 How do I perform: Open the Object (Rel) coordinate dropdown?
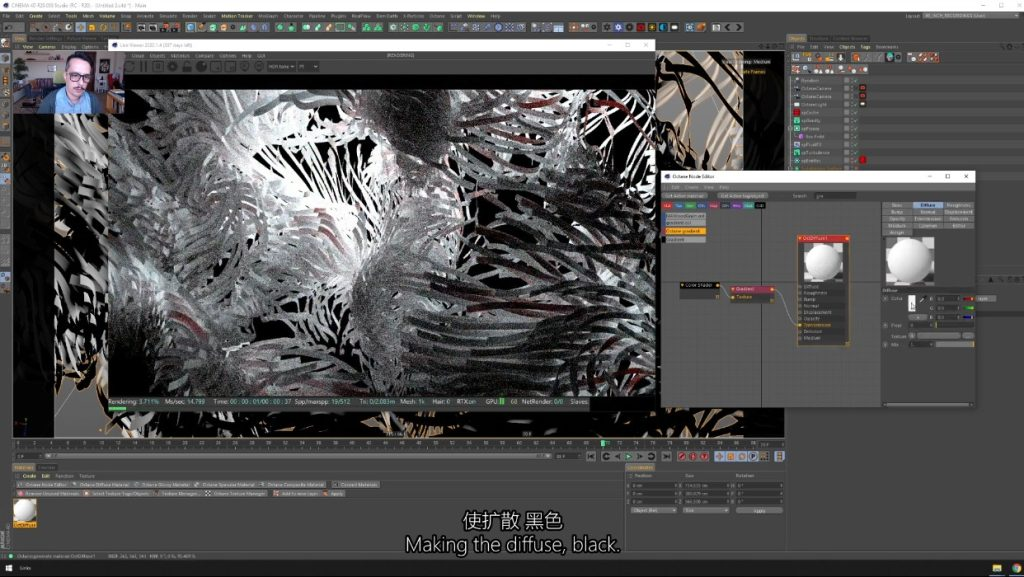click(652, 510)
